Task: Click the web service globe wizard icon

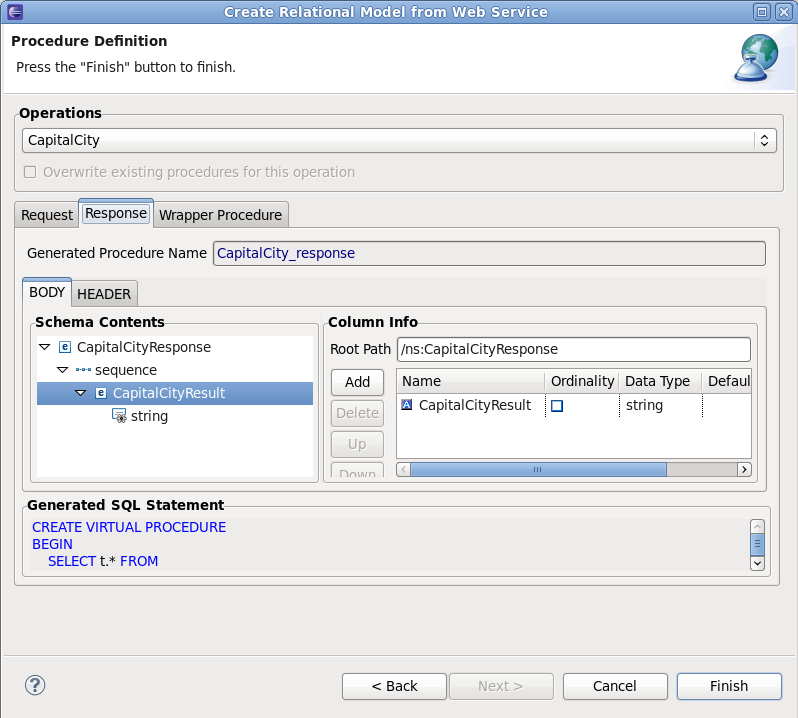Action: coord(757,60)
